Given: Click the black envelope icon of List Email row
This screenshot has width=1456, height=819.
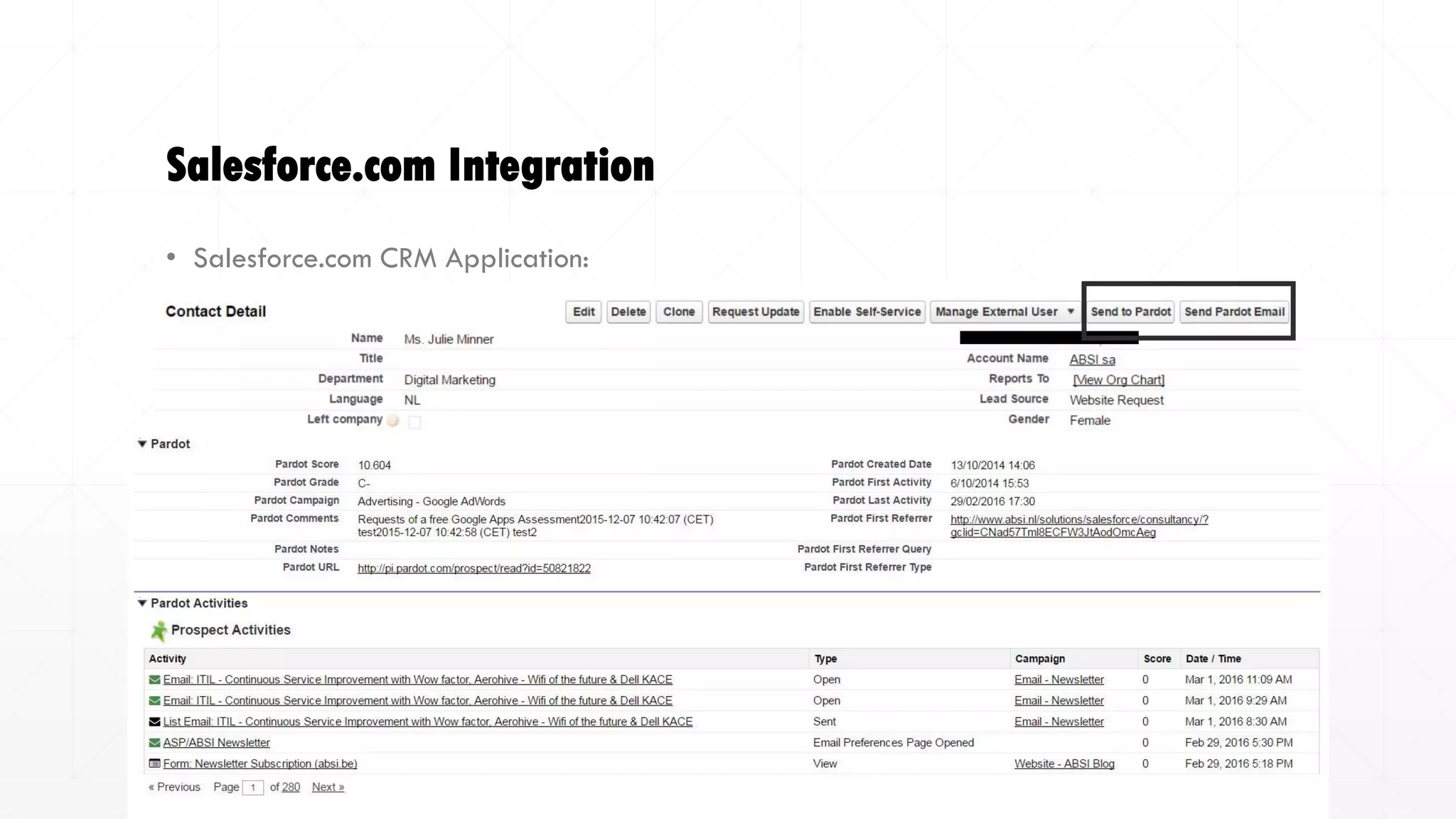Looking at the screenshot, I should coord(154,722).
